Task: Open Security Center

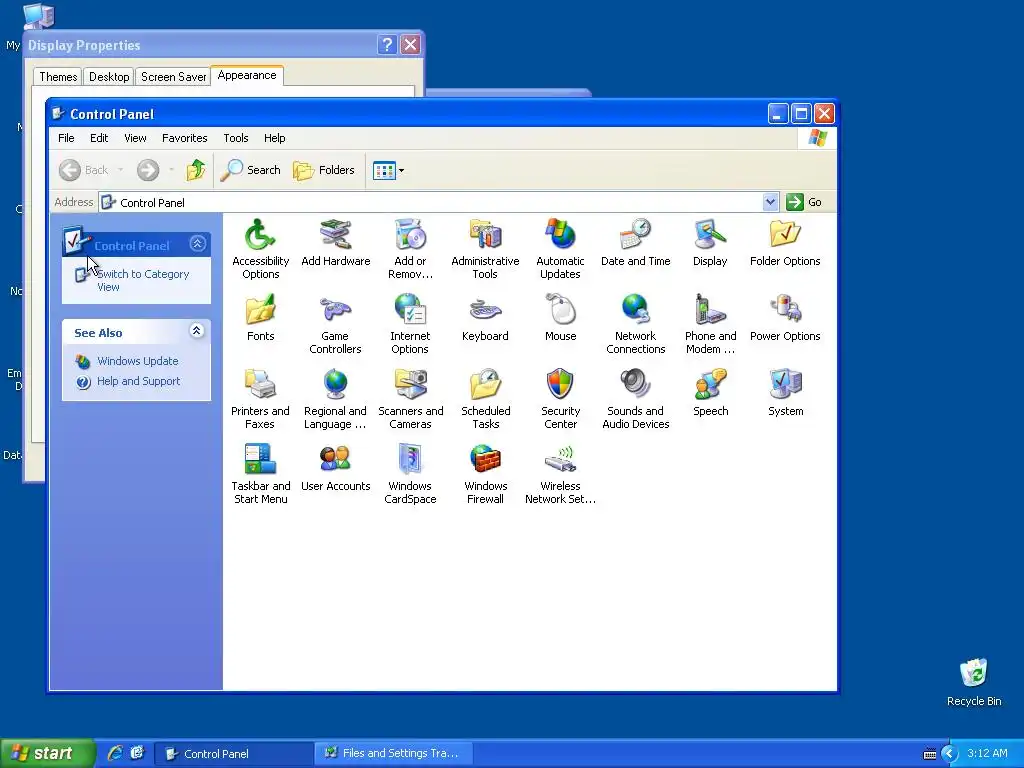Action: click(560, 399)
